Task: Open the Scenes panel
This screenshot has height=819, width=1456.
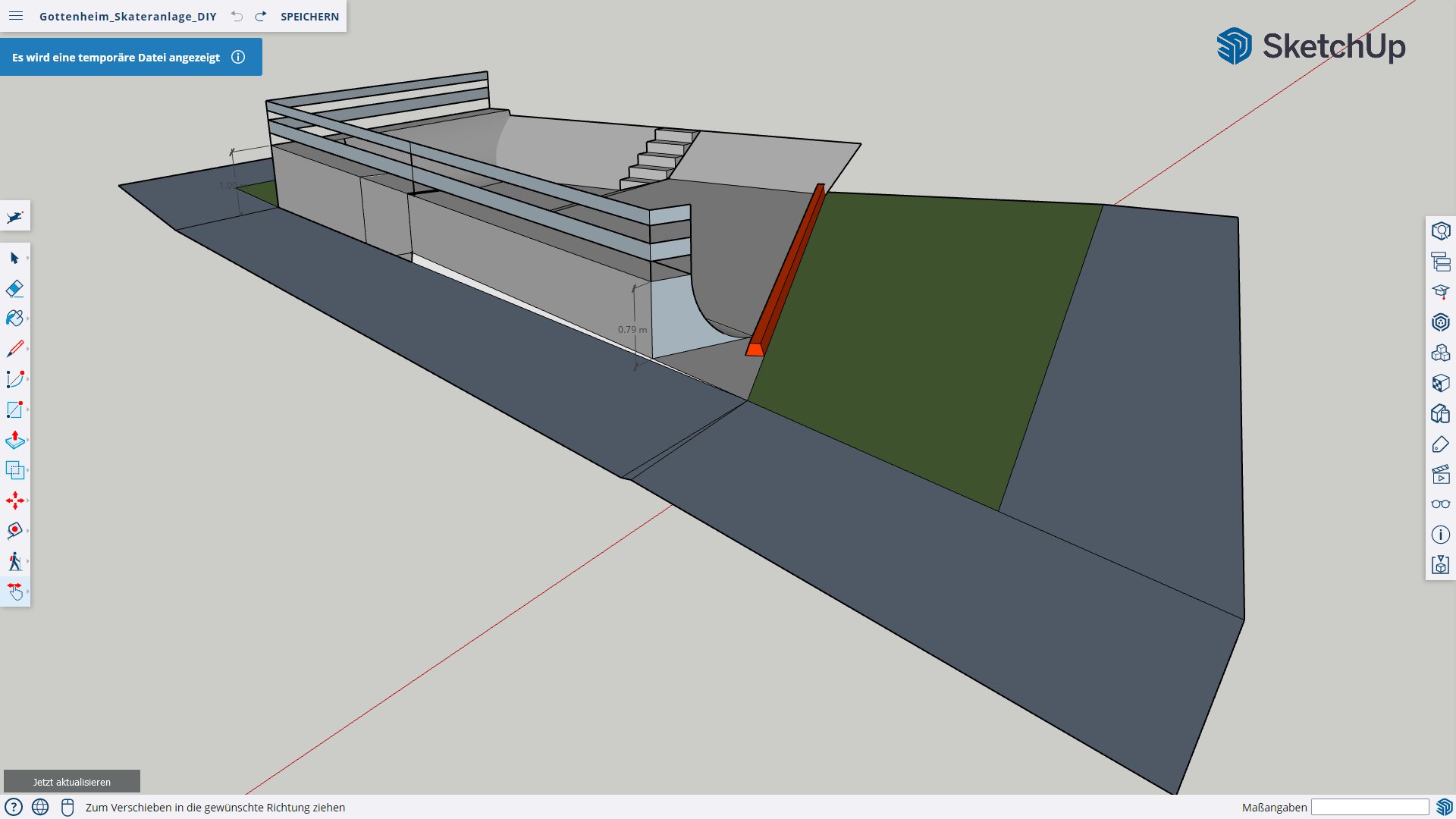Action: [x=1441, y=475]
